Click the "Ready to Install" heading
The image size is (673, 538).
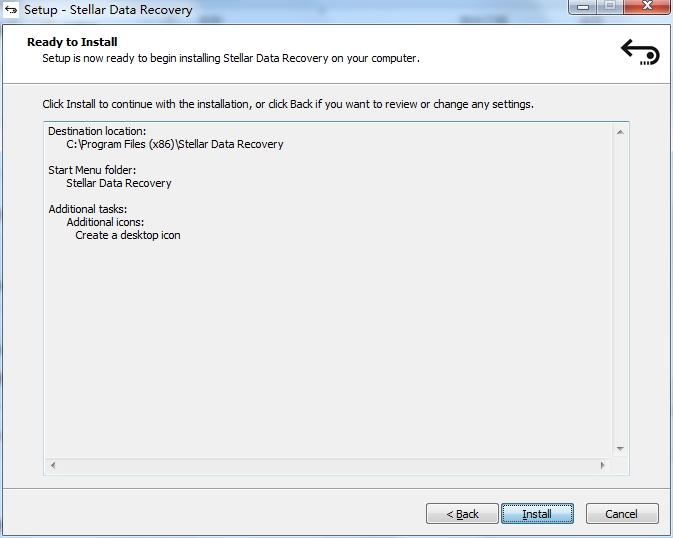tap(72, 42)
